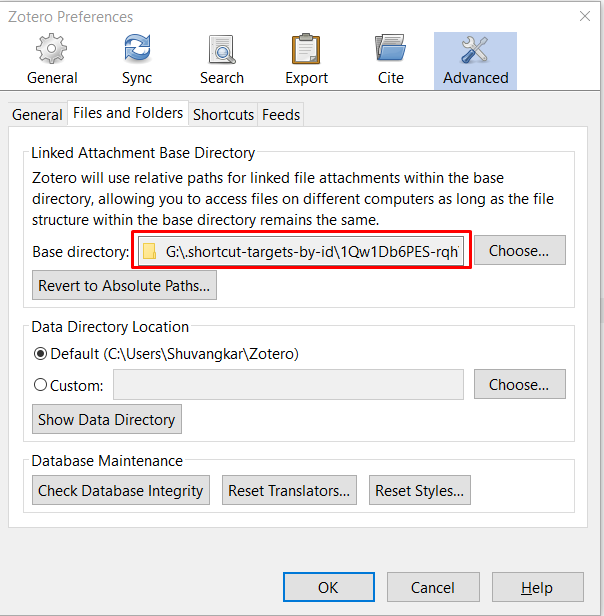The width and height of the screenshot is (604, 616).
Task: Click the Custom data directory text field
Action: click(x=288, y=384)
